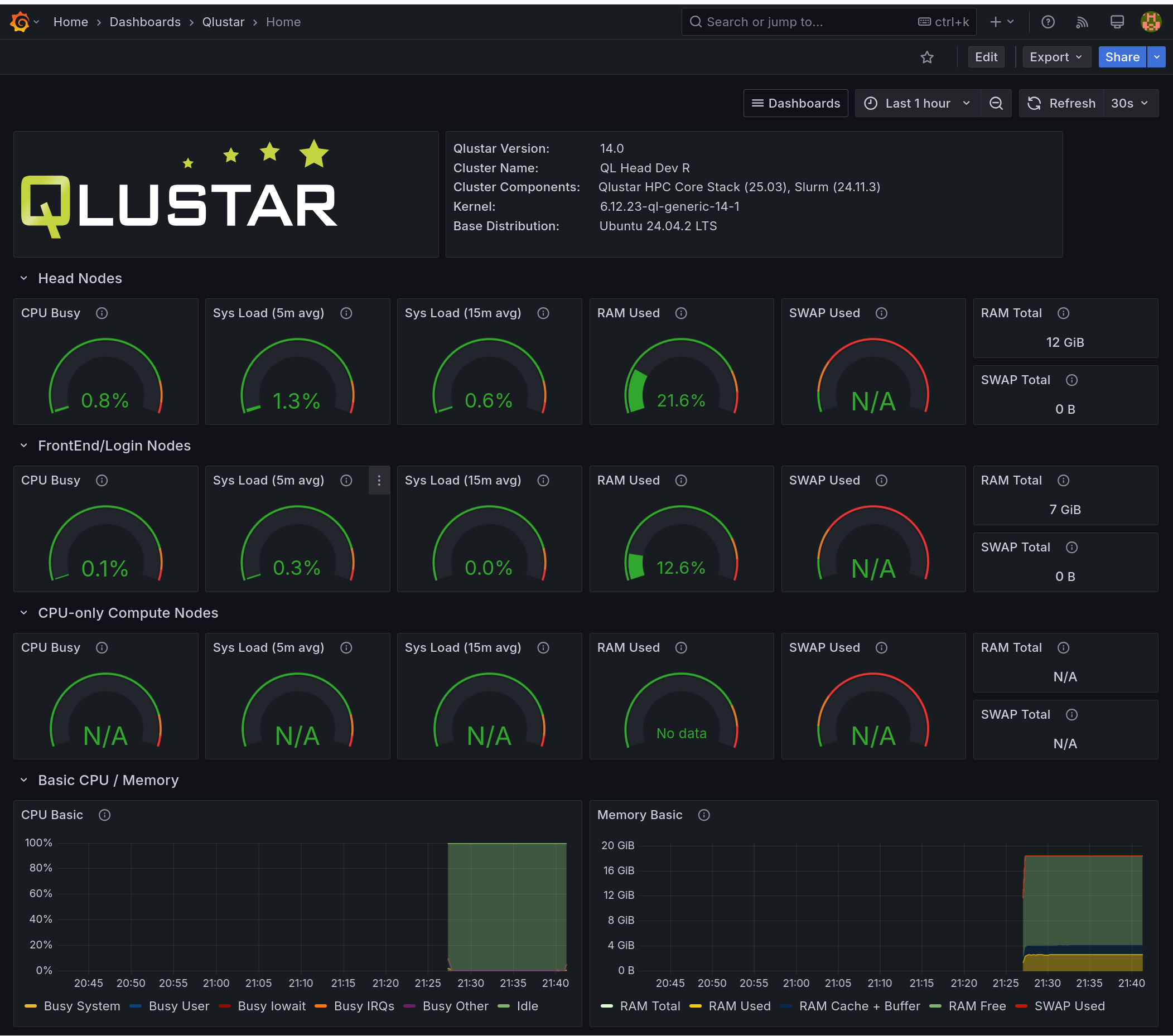The height and width of the screenshot is (1036, 1173).
Task: Toggle Busy IRQs series in legend
Action: point(364,1006)
